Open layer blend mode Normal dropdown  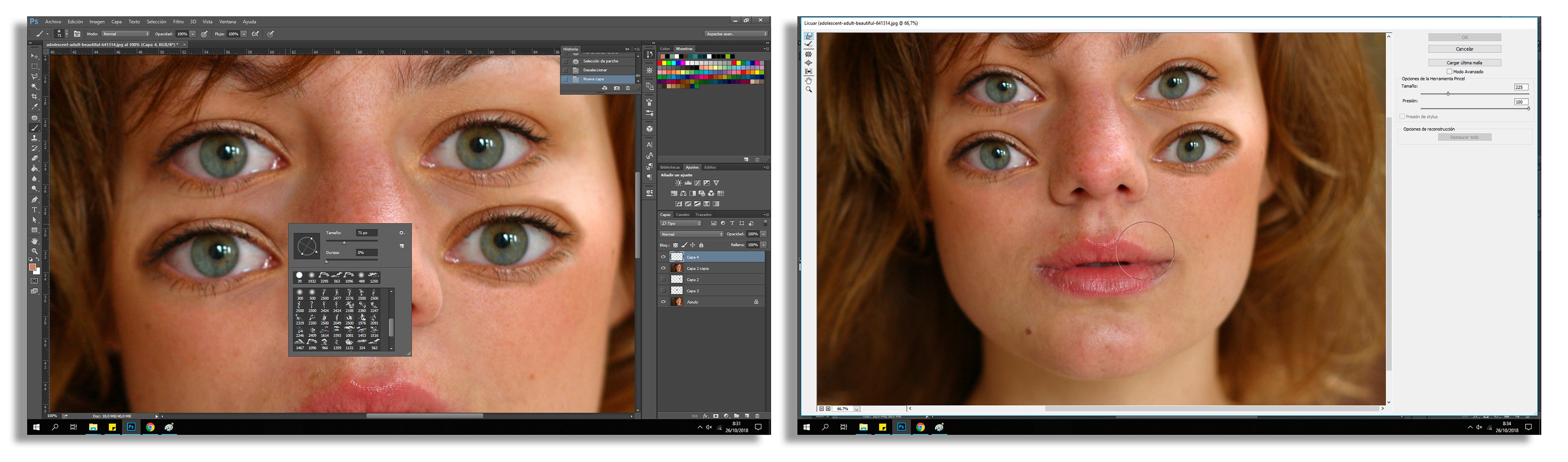pyautogui.click(x=691, y=234)
